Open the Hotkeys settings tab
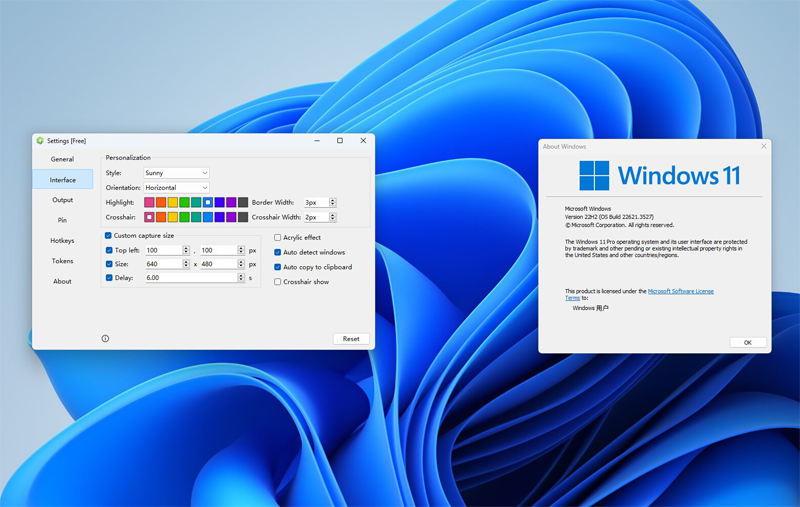Viewport: 800px width, 507px height. (62, 241)
